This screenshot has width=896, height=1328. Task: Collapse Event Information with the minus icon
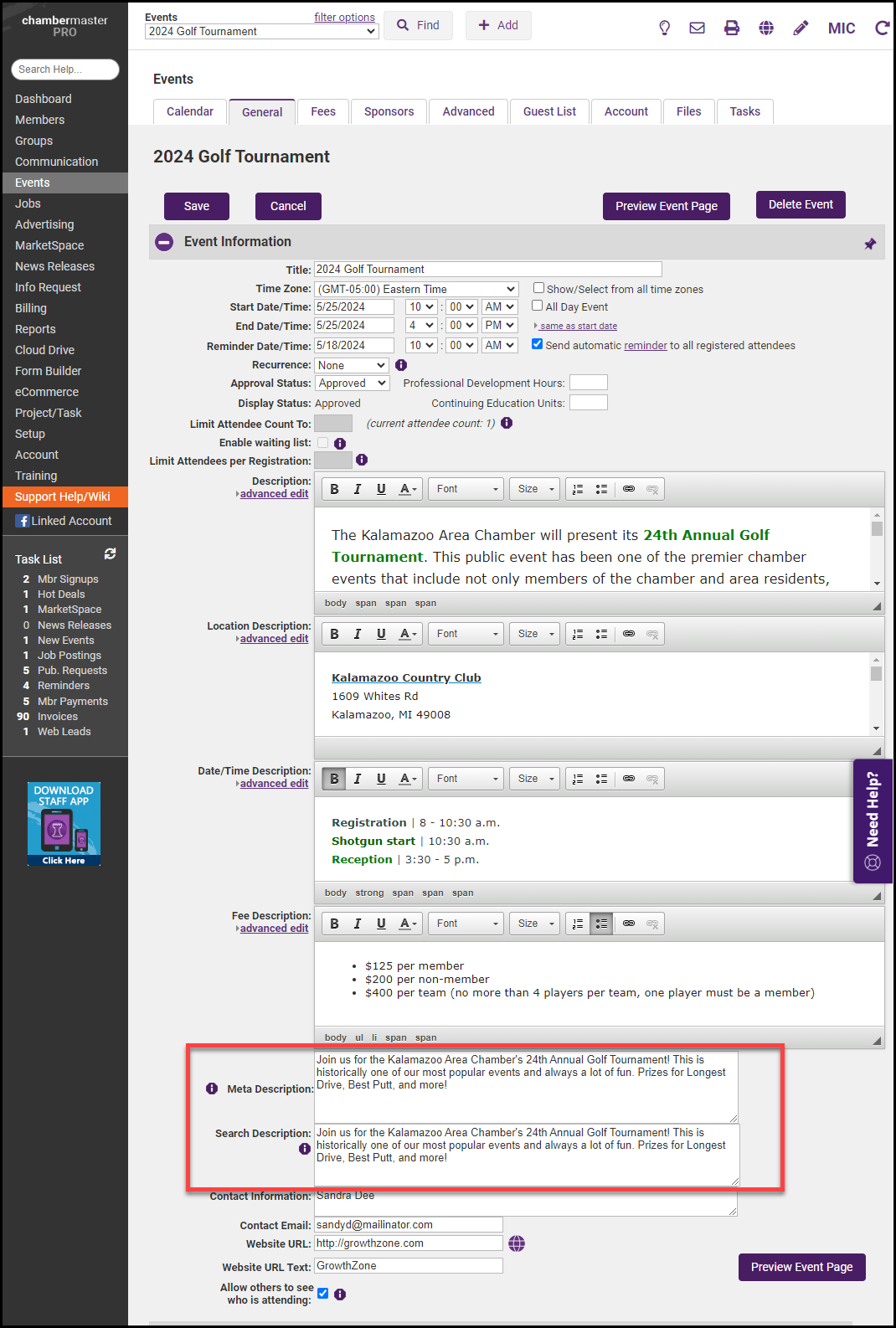165,242
